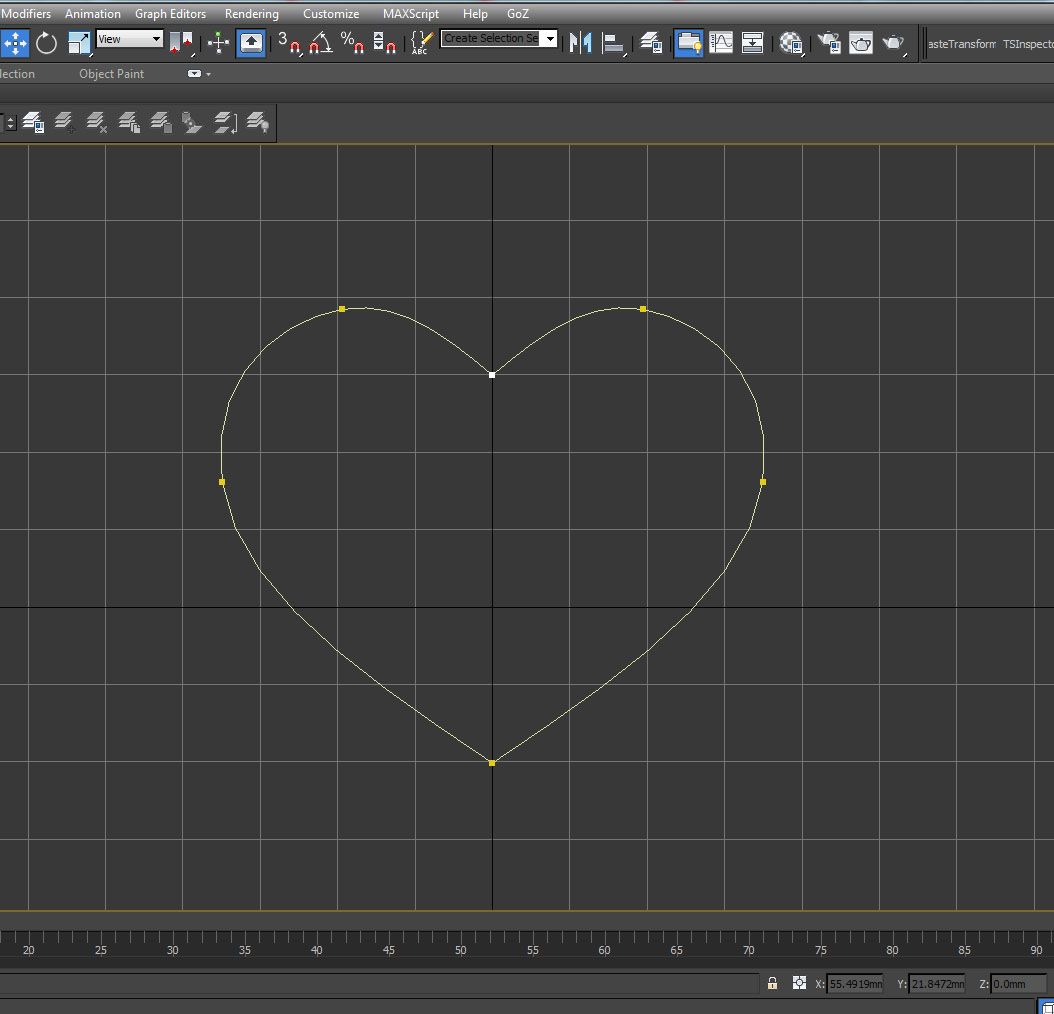Click the Mirror tool icon
1054x1014 pixels.
coord(580,43)
